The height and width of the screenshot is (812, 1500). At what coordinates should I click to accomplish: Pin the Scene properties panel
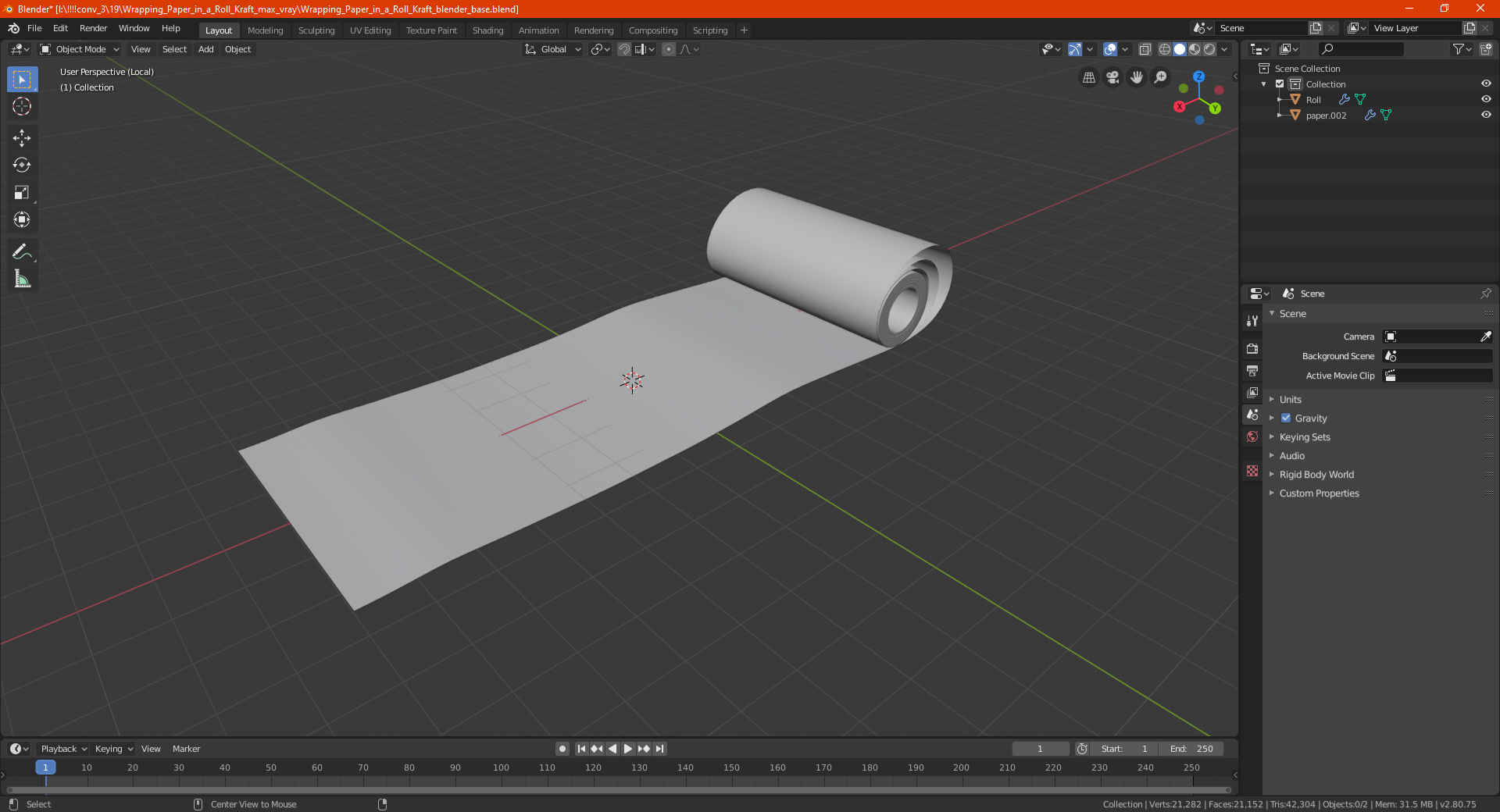[x=1485, y=294]
